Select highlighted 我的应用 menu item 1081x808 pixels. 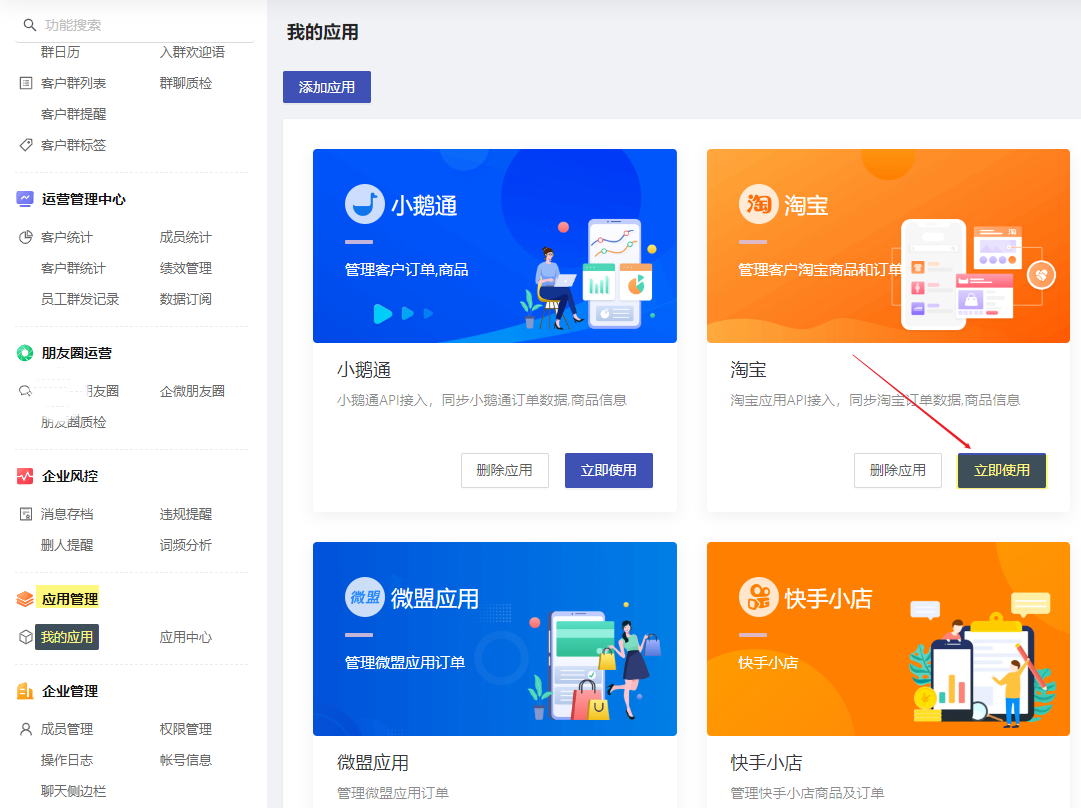(x=67, y=637)
